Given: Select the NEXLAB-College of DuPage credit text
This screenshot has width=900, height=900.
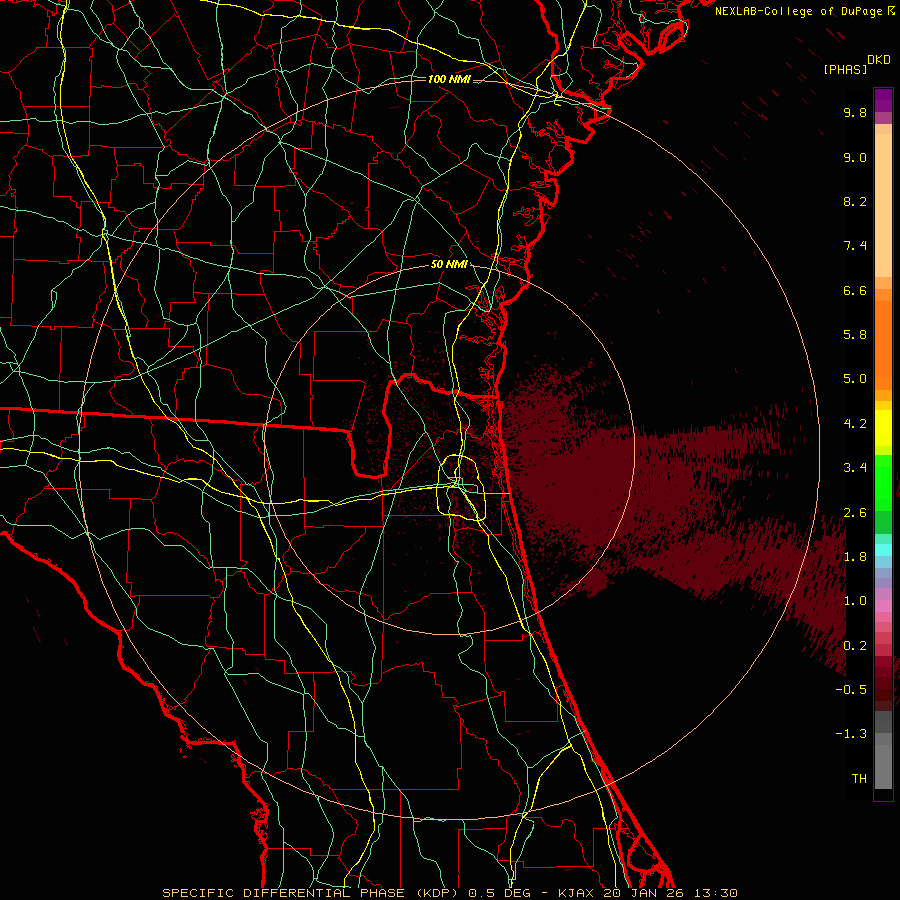Looking at the screenshot, I should coord(798,11).
